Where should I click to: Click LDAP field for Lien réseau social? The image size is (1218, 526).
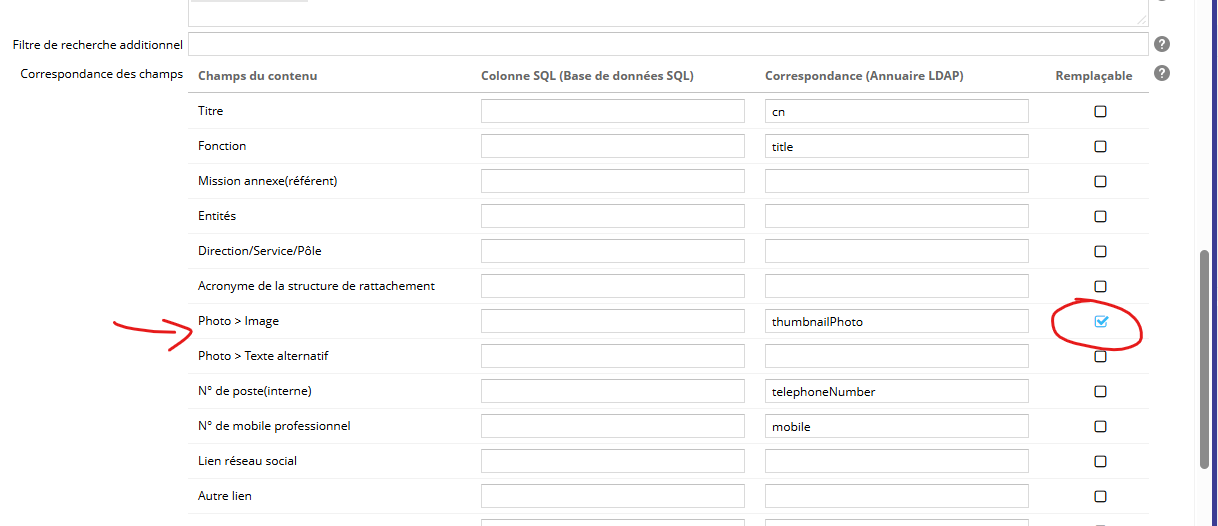896,461
